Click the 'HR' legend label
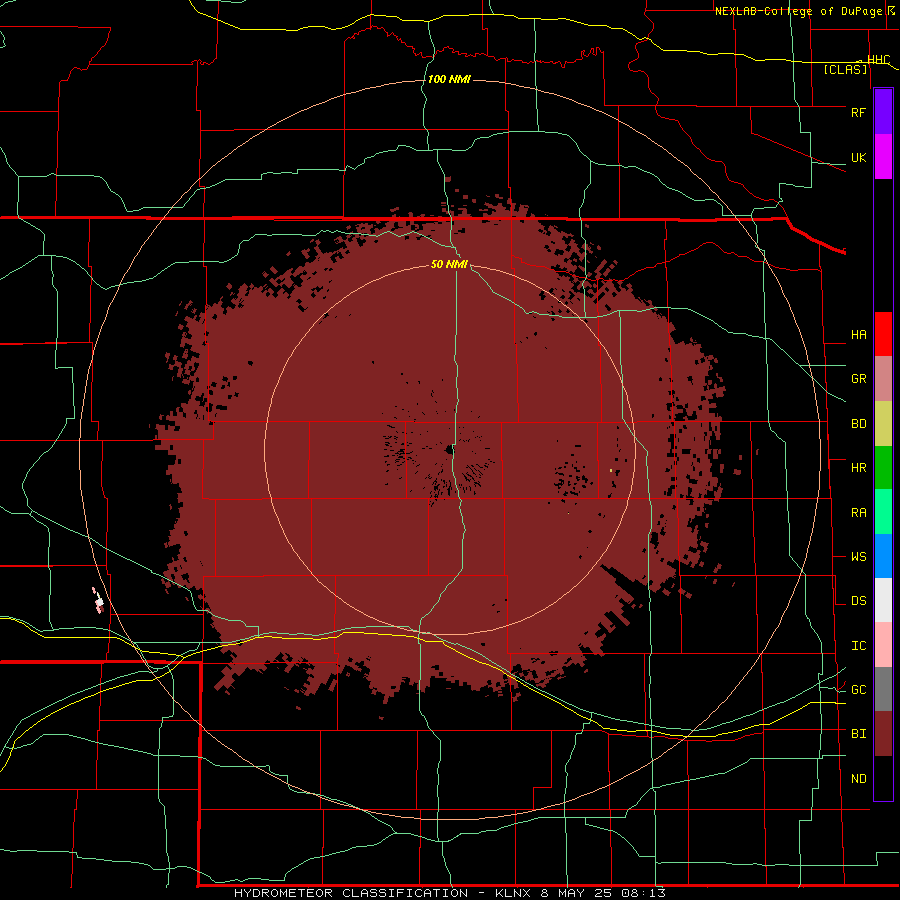The width and height of the screenshot is (900, 900). (x=858, y=468)
